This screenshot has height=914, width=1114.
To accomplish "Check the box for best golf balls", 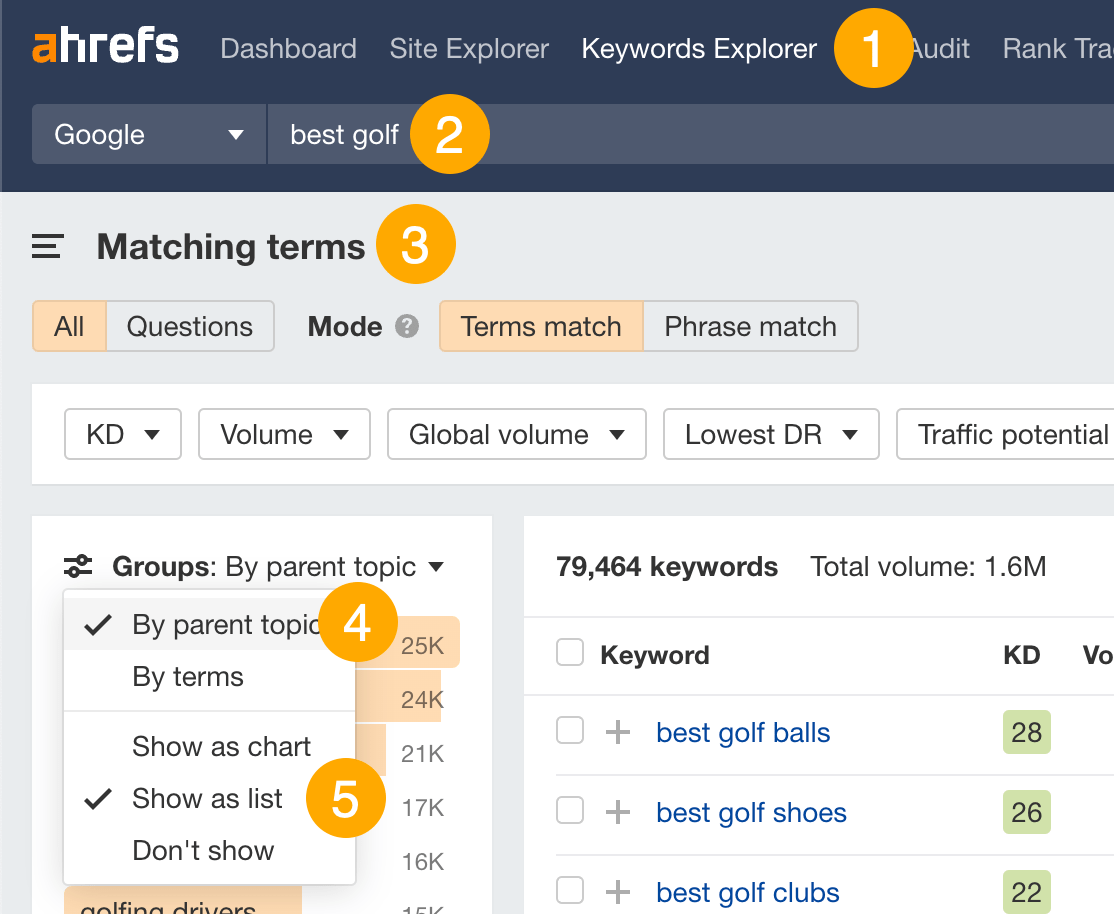I will [x=570, y=730].
